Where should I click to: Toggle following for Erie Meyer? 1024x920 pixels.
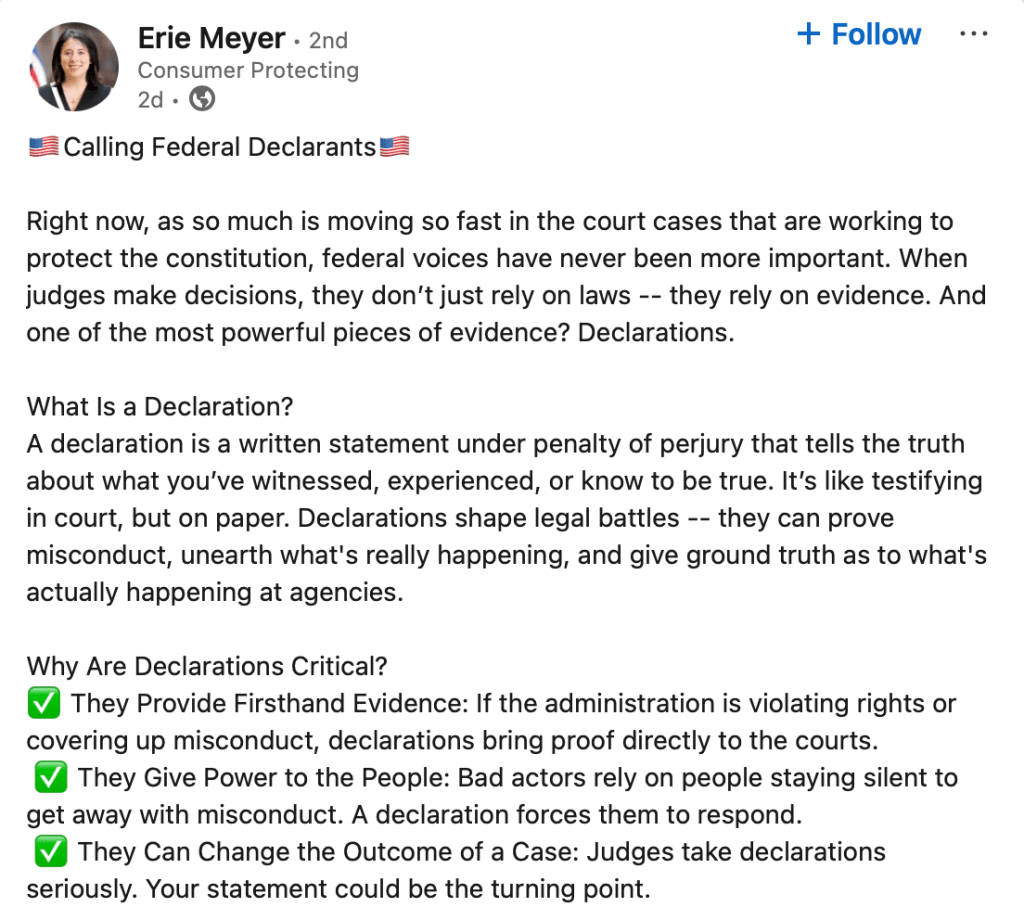click(x=858, y=33)
